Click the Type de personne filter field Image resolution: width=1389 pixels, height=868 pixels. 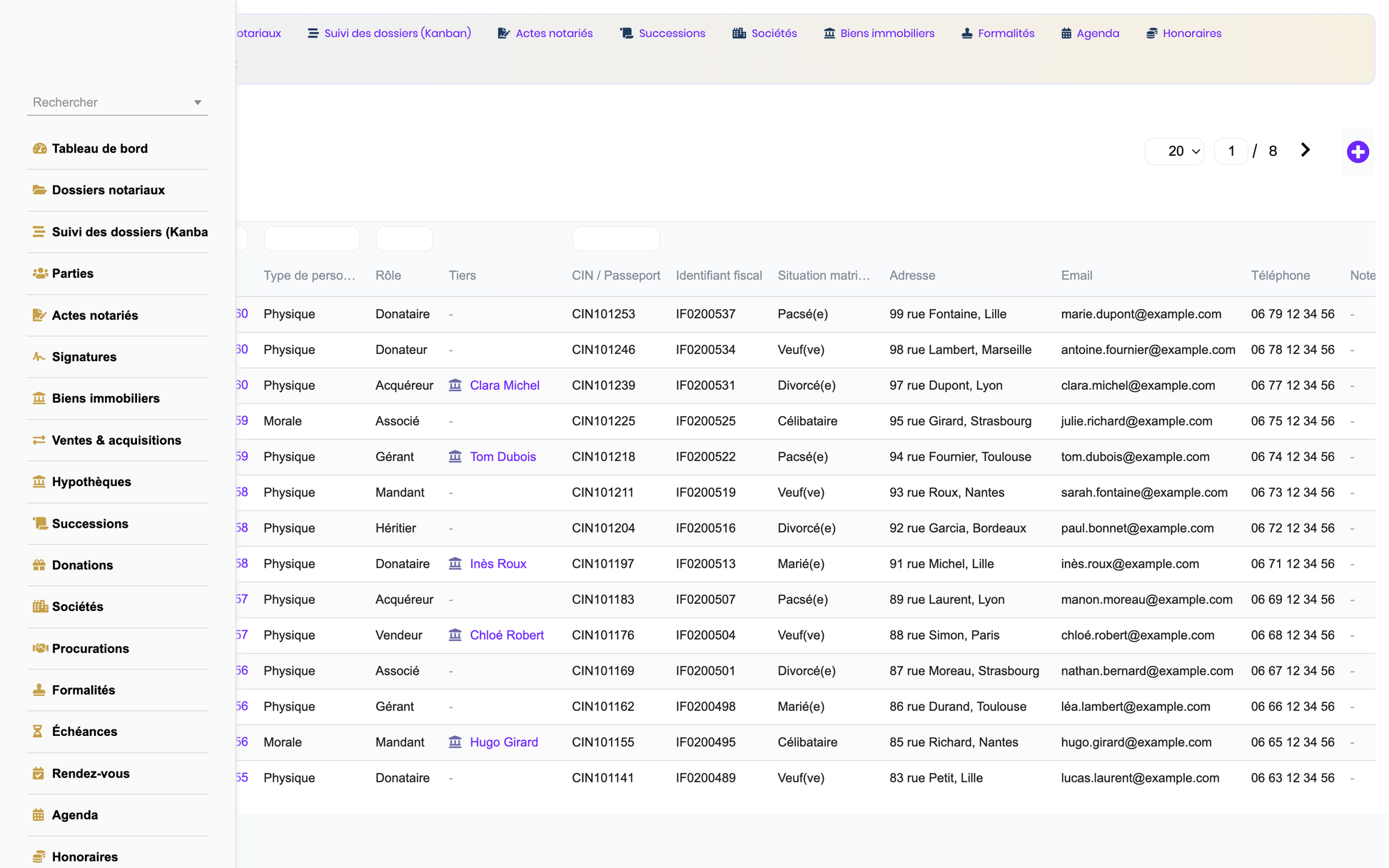(312, 239)
